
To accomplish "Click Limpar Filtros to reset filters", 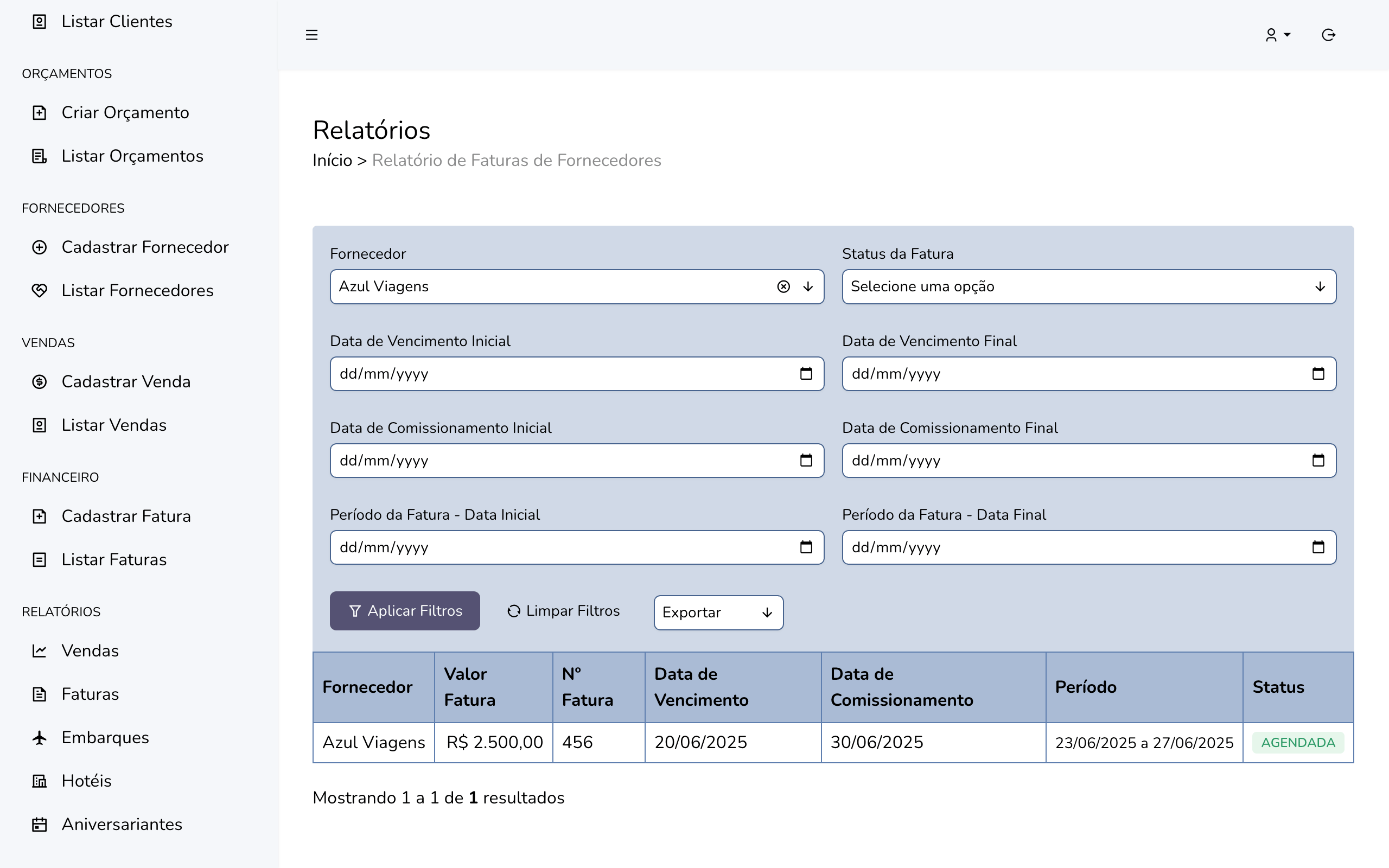I will pyautogui.click(x=564, y=611).
